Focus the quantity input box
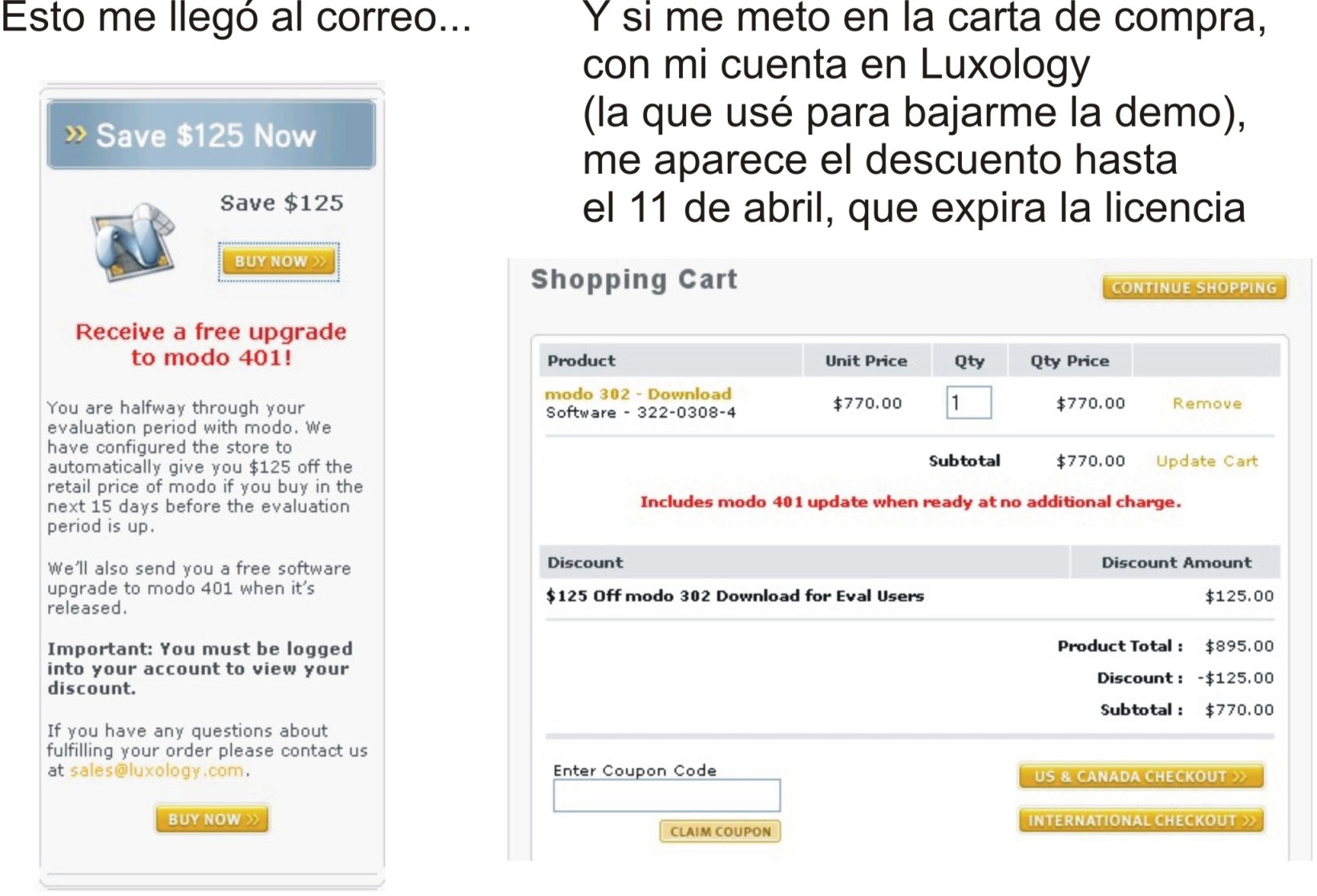Image resolution: width=1317 pixels, height=896 pixels. click(968, 402)
